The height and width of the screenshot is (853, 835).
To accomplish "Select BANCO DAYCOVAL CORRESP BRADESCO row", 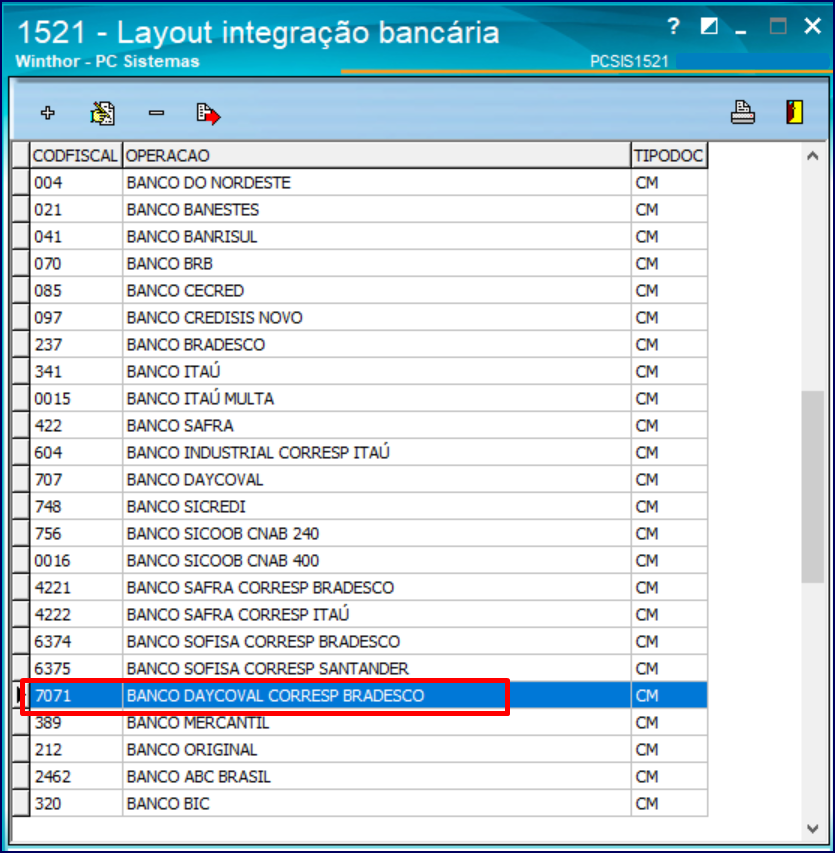I will (x=360, y=695).
